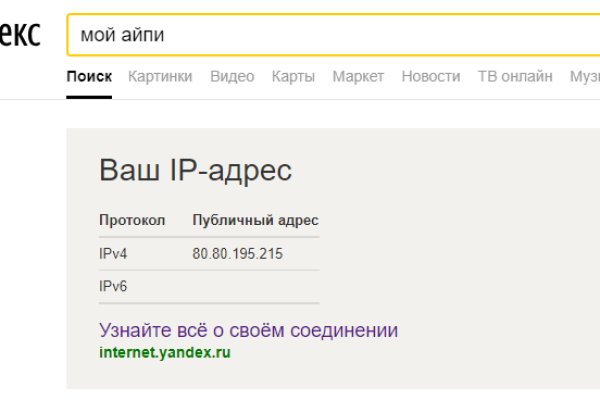Image resolution: width=600 pixels, height=400 pixels.
Task: Switch to the Новости tab
Action: click(430, 76)
